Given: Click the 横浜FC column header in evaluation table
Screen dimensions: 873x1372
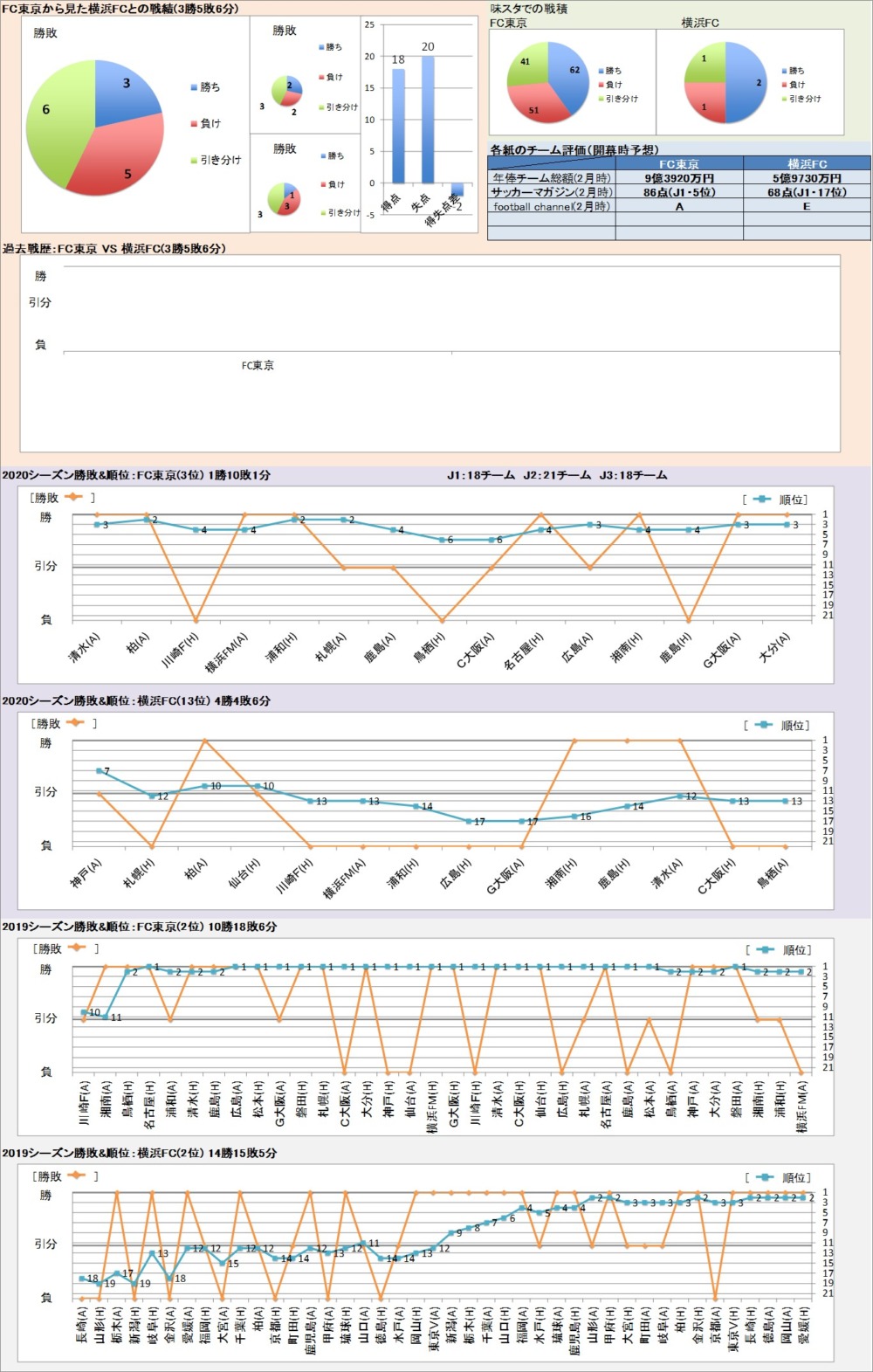Looking at the screenshot, I should 807,163.
